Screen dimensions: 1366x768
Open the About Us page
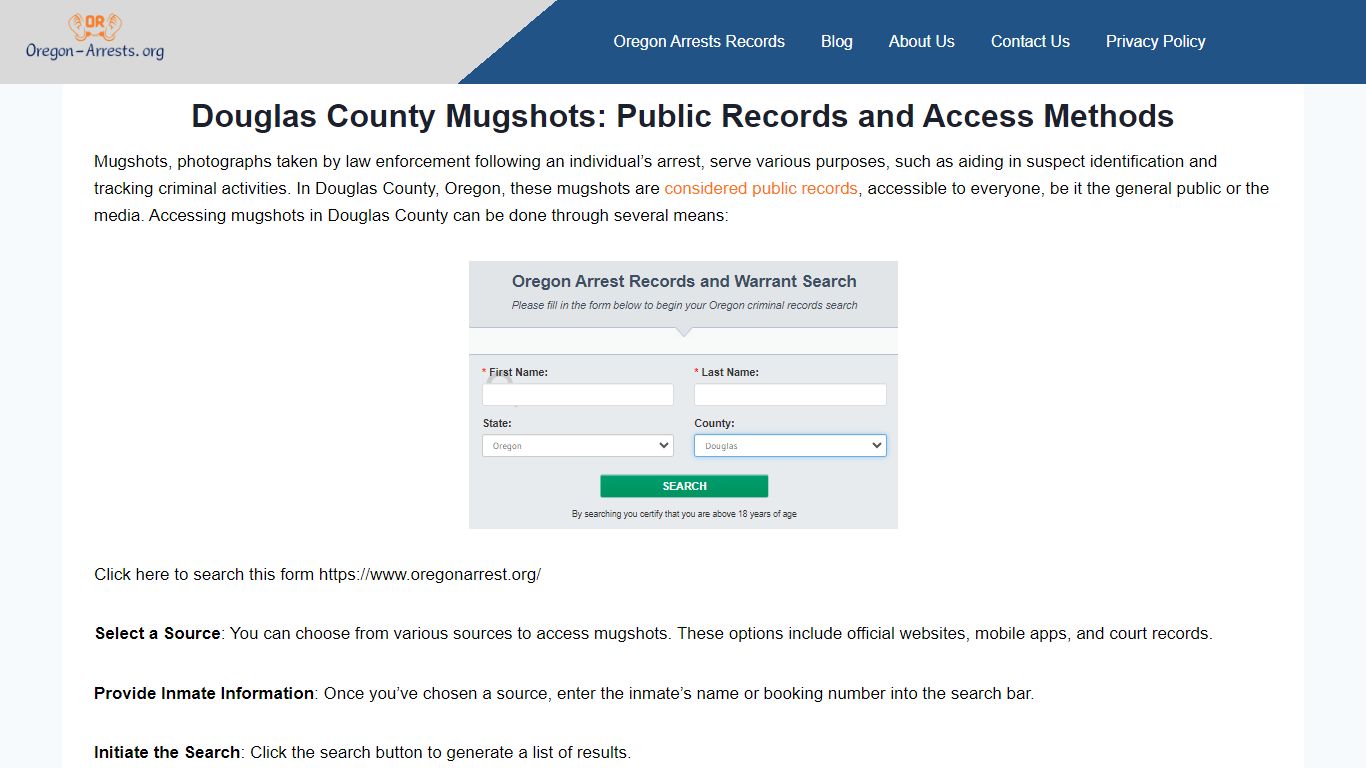pos(922,41)
